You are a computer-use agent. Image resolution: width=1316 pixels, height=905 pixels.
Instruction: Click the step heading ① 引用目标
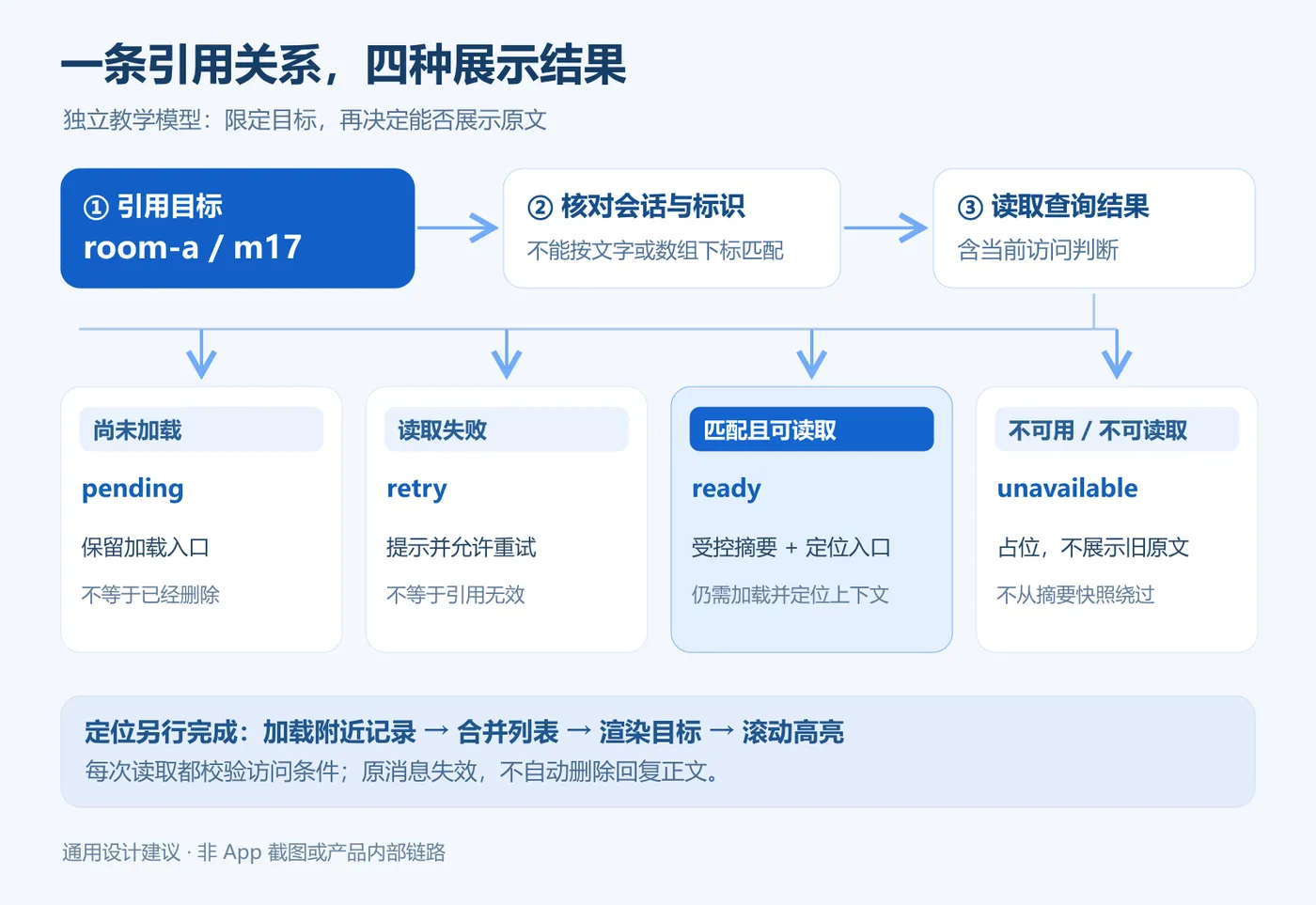(x=153, y=206)
